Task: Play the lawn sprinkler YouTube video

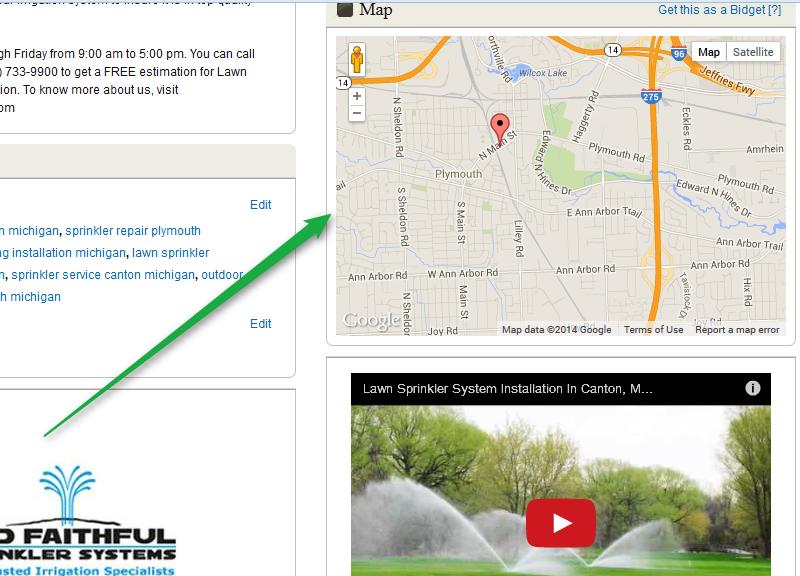Action: (x=561, y=523)
